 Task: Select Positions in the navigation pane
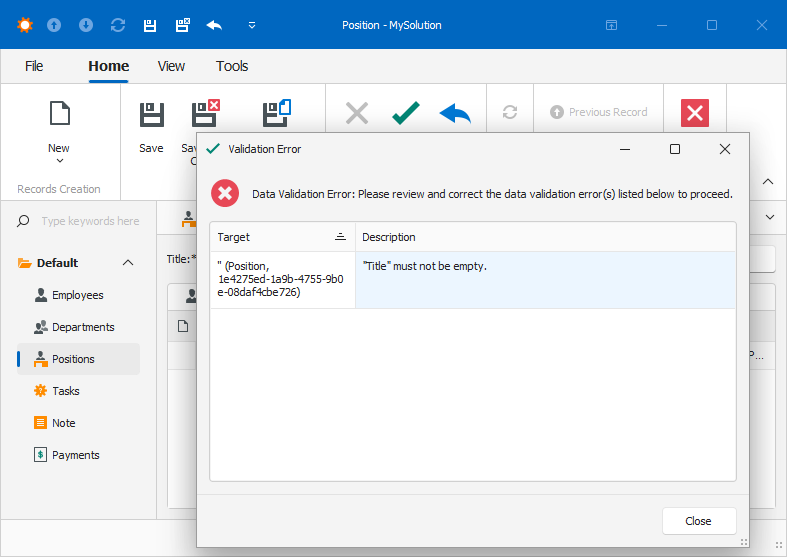78,359
